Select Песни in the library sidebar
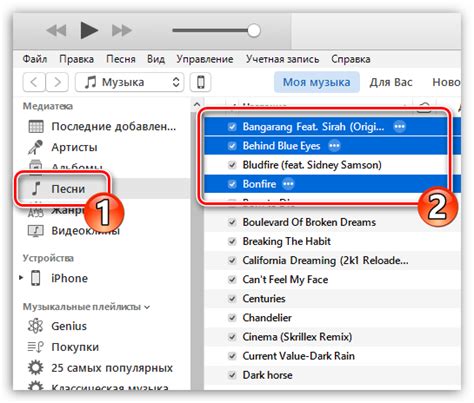Viewport: 474px width, 403px height. (68, 189)
